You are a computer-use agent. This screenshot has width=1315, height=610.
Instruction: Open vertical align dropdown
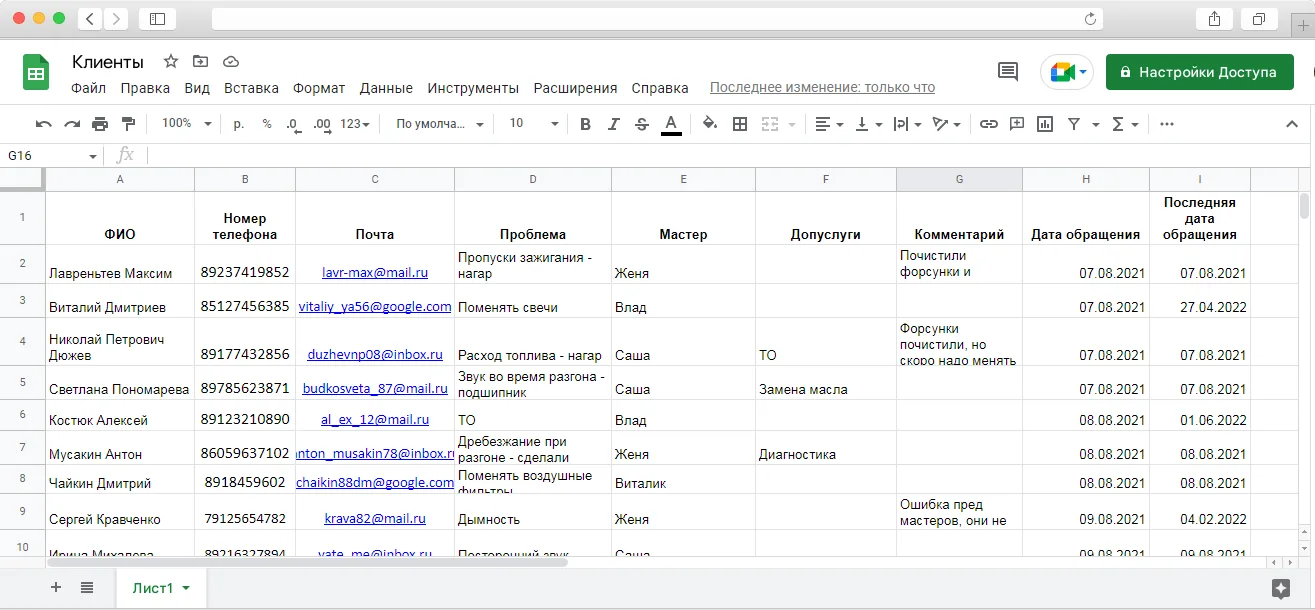[869, 124]
